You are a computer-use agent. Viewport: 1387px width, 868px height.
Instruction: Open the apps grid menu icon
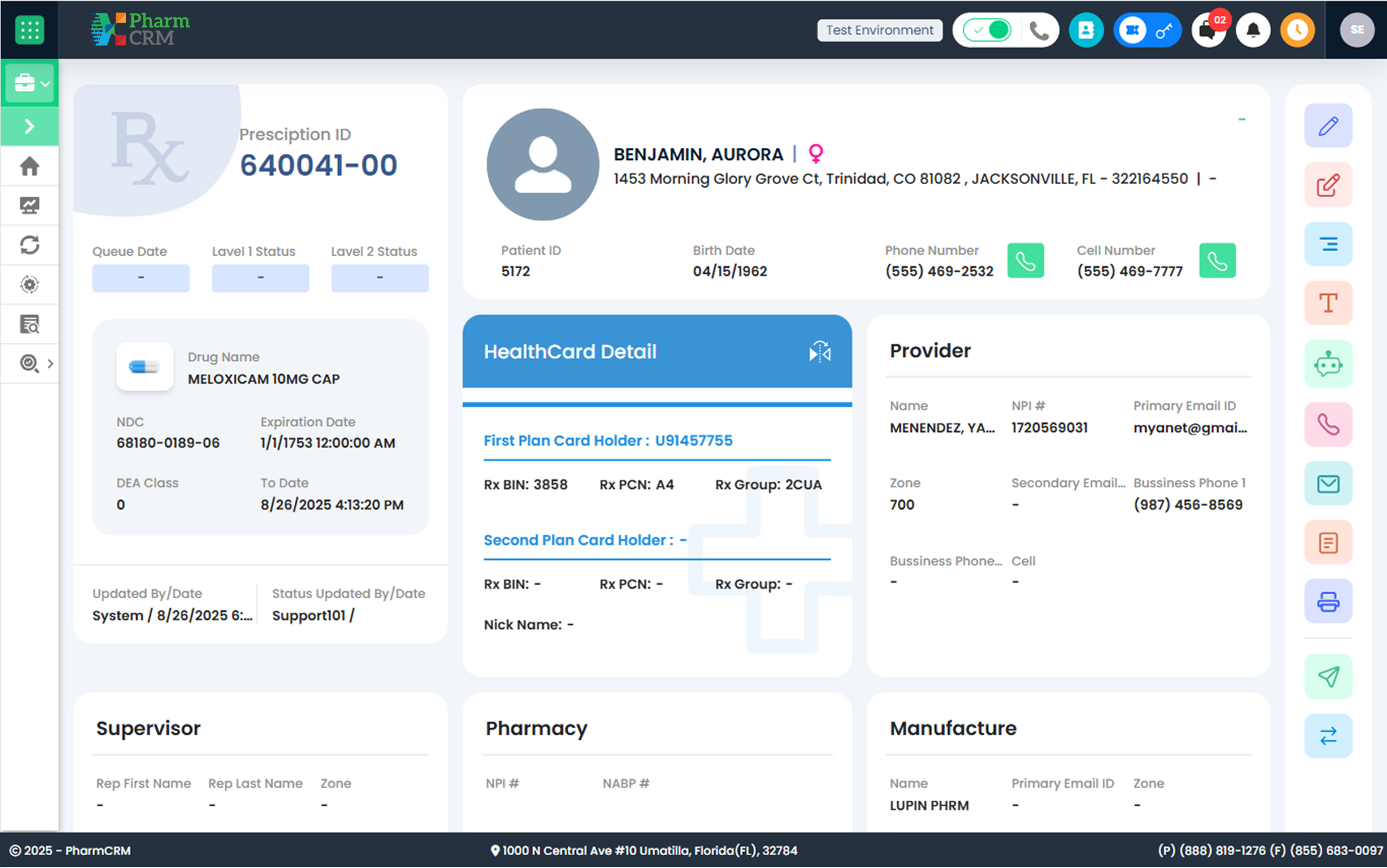coord(29,29)
